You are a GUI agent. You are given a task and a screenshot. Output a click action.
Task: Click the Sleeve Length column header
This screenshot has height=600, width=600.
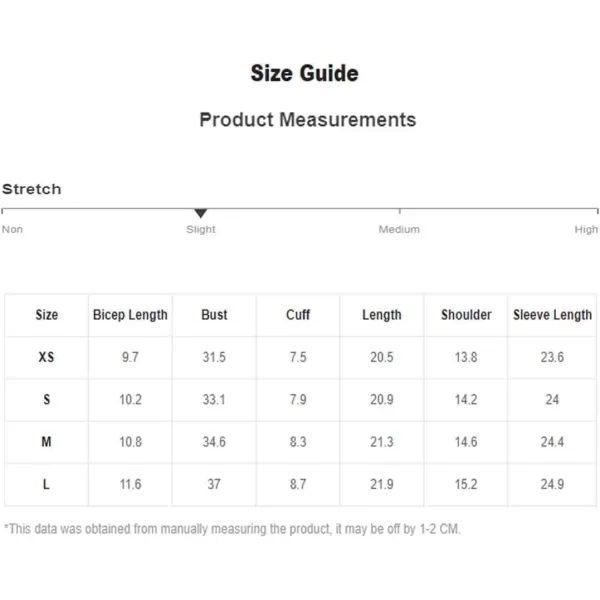(x=552, y=315)
